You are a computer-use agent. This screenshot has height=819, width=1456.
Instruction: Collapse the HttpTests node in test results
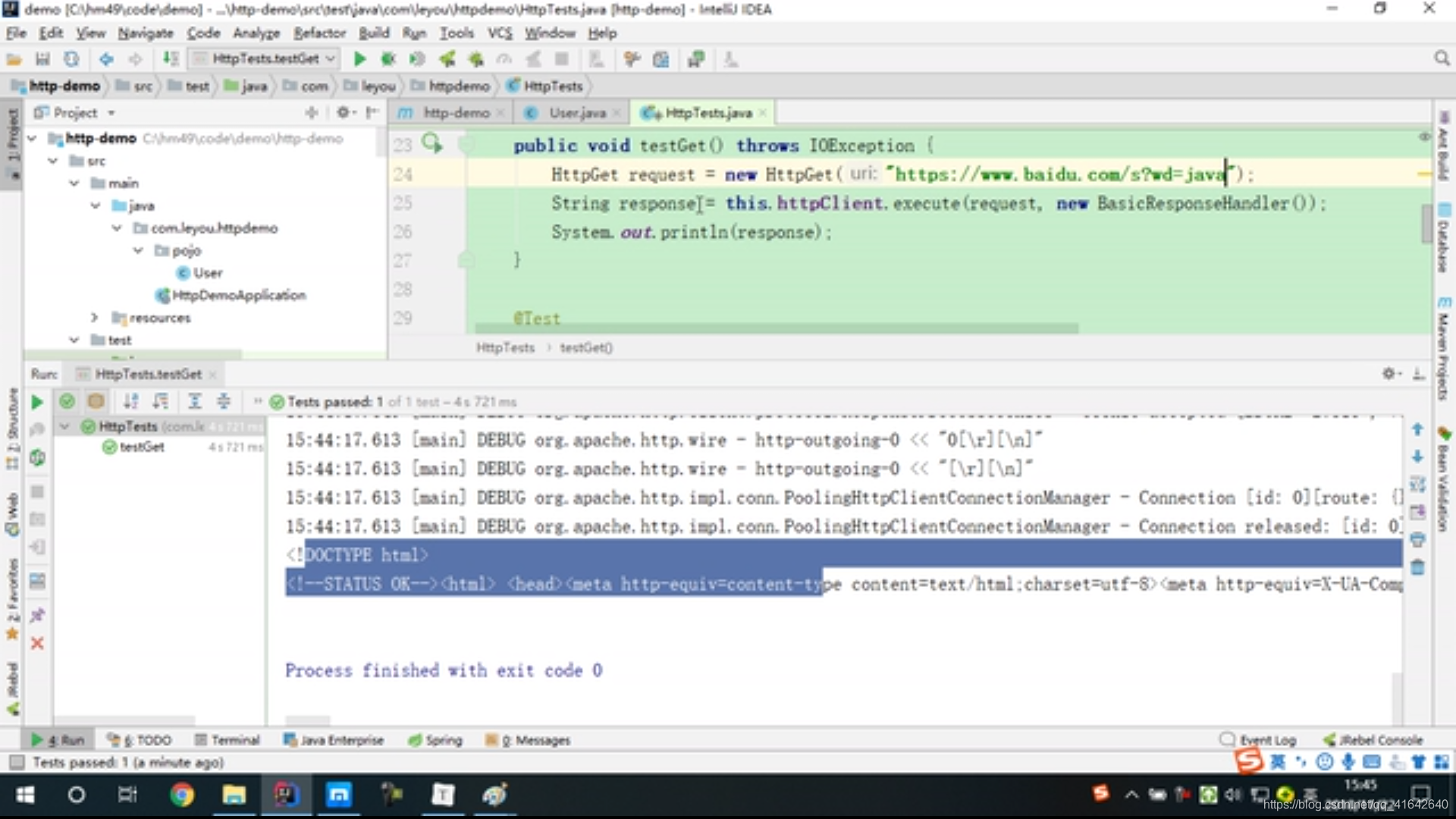(64, 426)
